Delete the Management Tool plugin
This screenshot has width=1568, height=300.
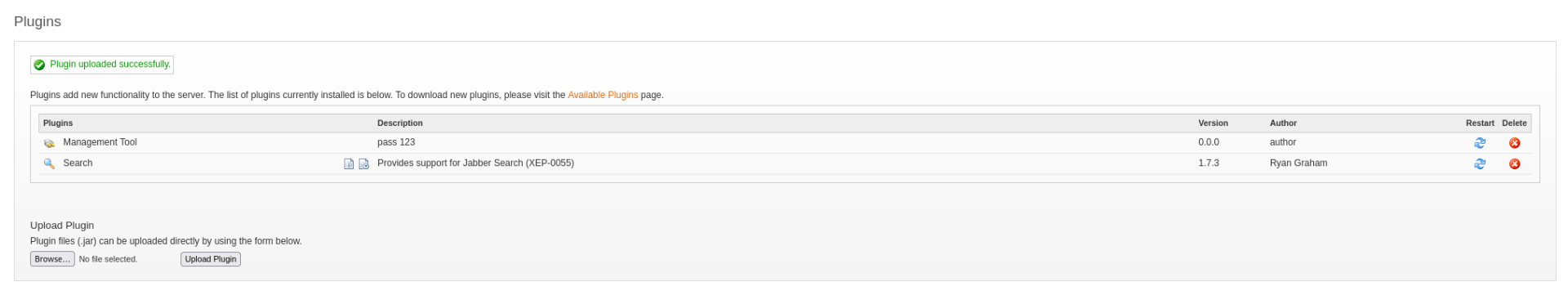point(1514,143)
